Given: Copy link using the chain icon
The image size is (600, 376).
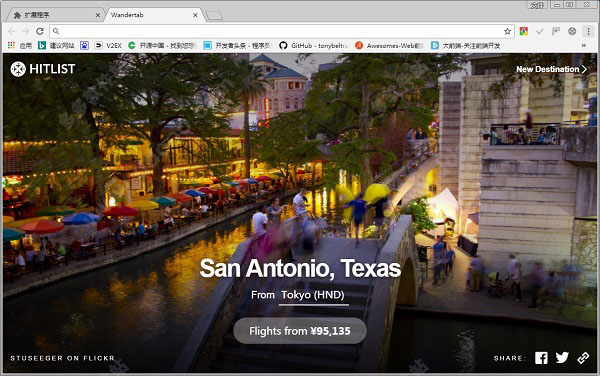Looking at the screenshot, I should coord(583,358).
